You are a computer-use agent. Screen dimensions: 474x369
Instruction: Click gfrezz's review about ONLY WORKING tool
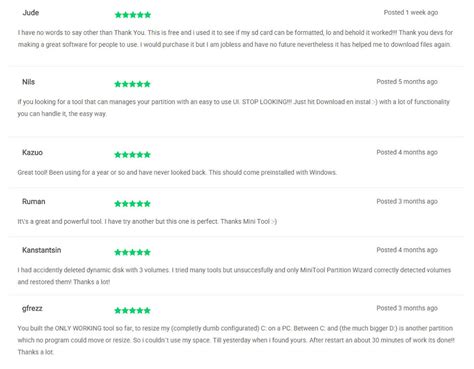tap(236, 340)
